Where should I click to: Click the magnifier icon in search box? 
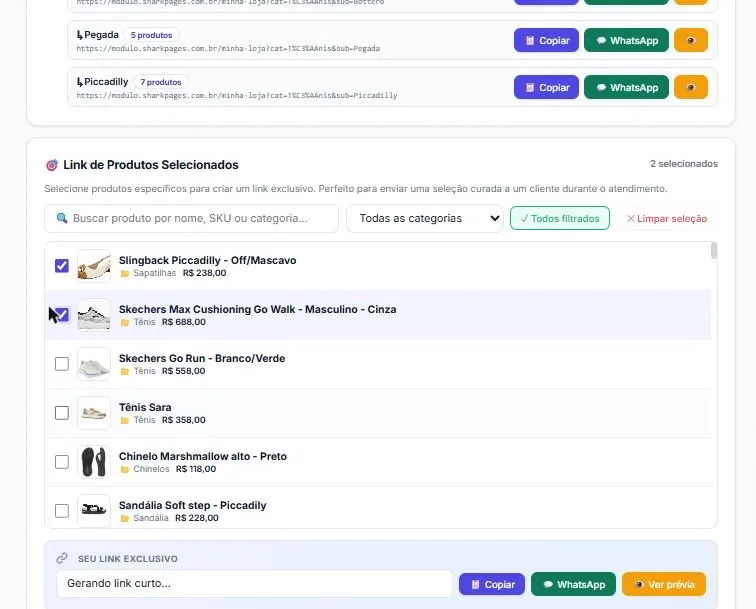point(62,218)
